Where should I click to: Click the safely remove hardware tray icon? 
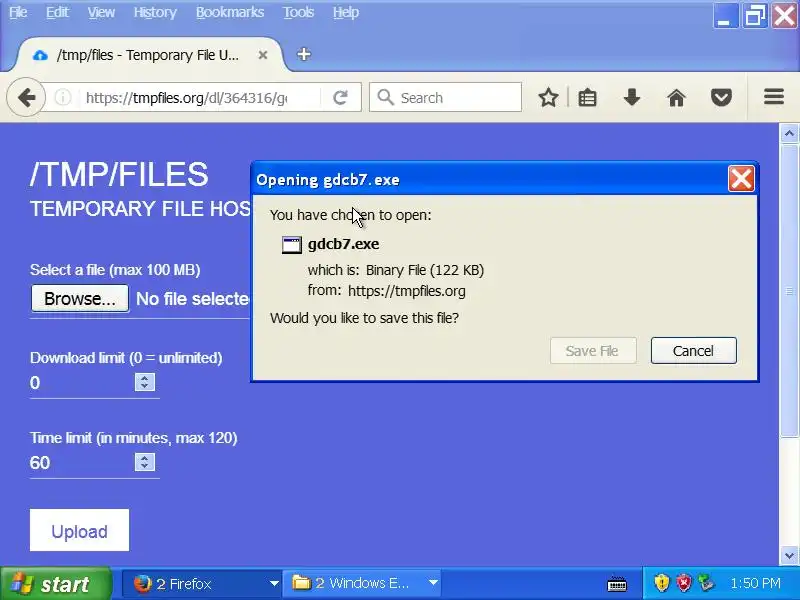coord(707,583)
